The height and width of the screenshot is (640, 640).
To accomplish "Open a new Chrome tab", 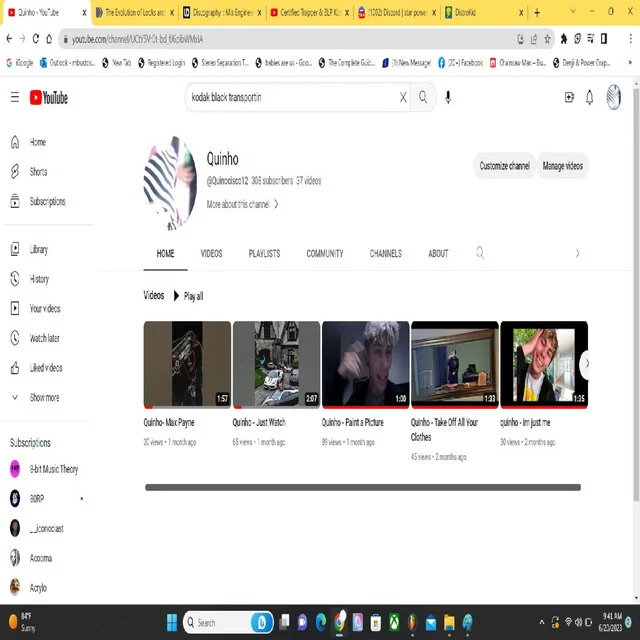I will [x=537, y=13].
